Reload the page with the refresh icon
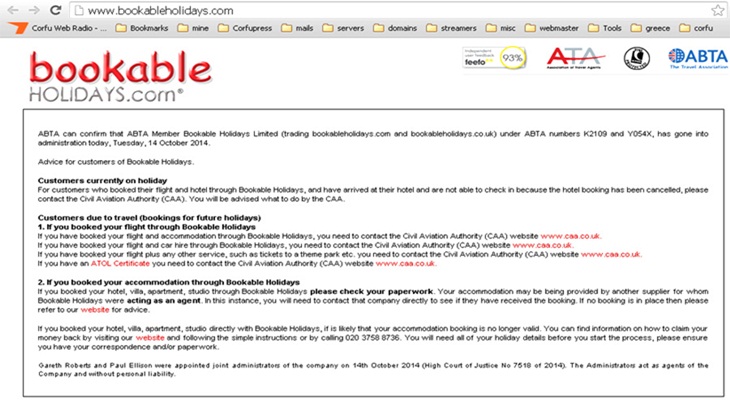730x400 pixels. [54, 10]
